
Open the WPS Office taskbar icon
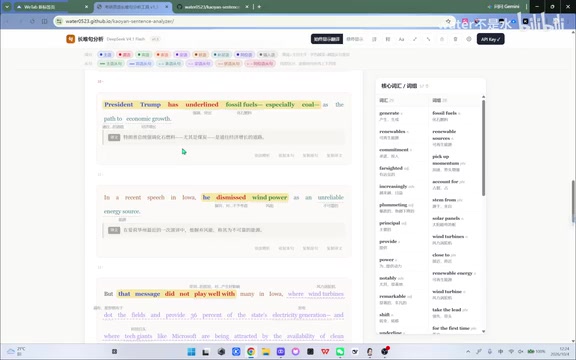tap(325, 352)
